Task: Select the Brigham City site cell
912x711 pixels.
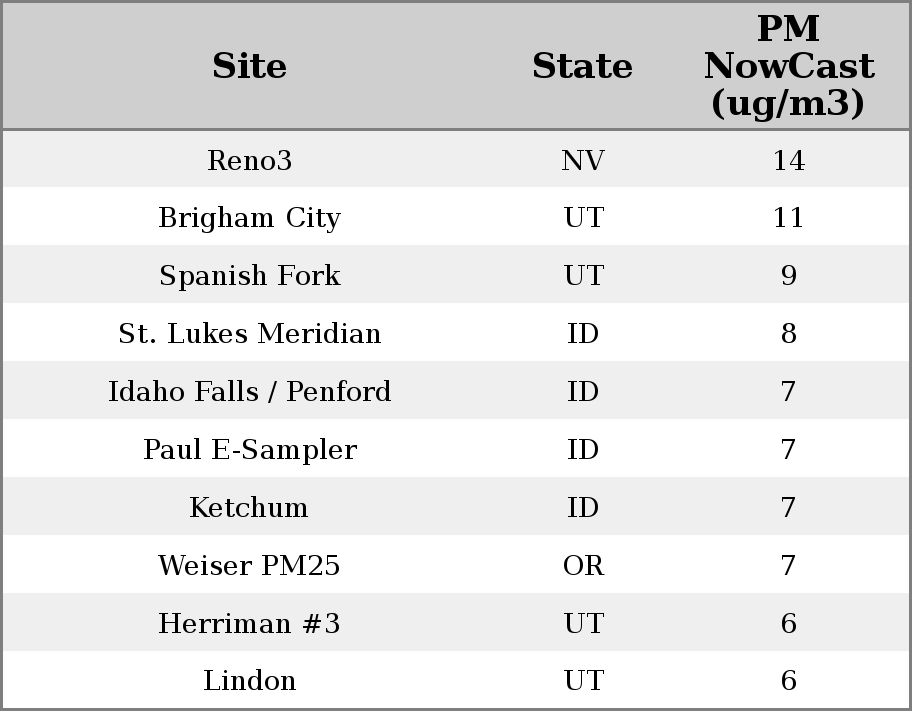Action: (x=249, y=218)
